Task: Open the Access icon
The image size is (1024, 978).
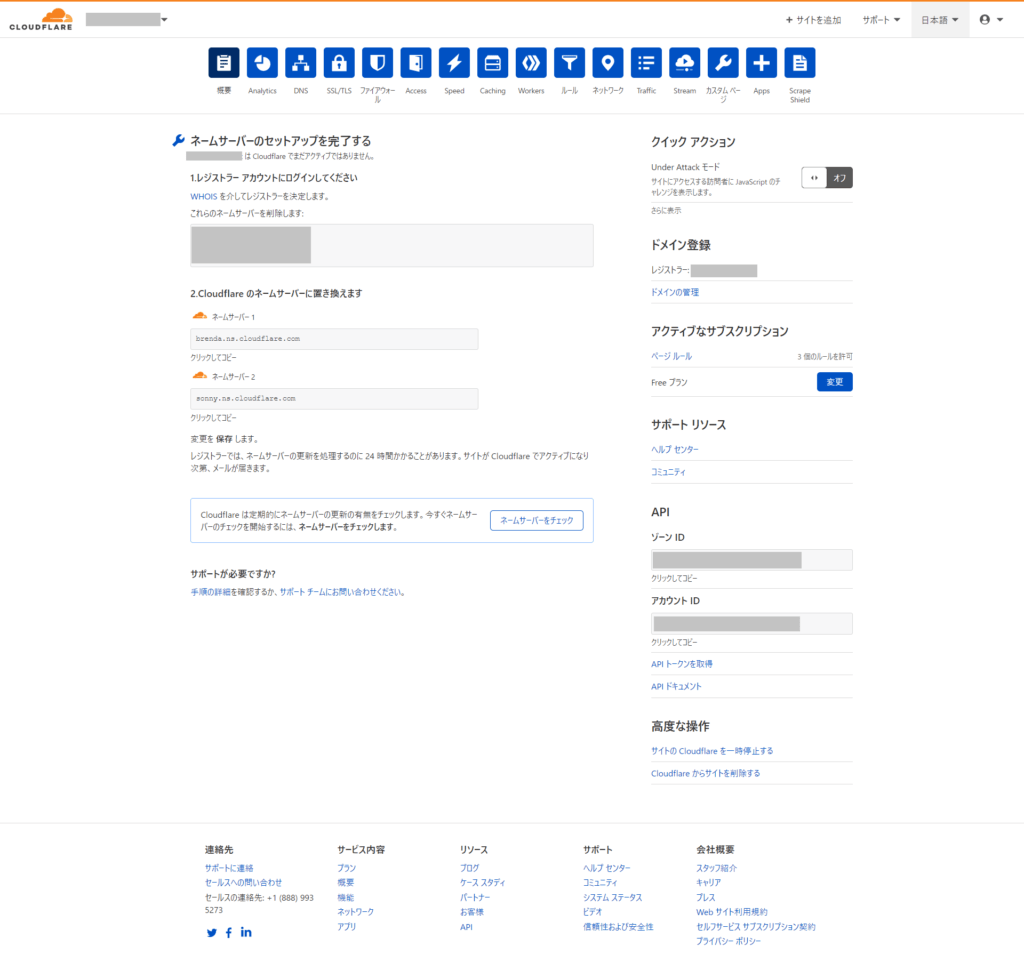Action: pyautogui.click(x=416, y=63)
